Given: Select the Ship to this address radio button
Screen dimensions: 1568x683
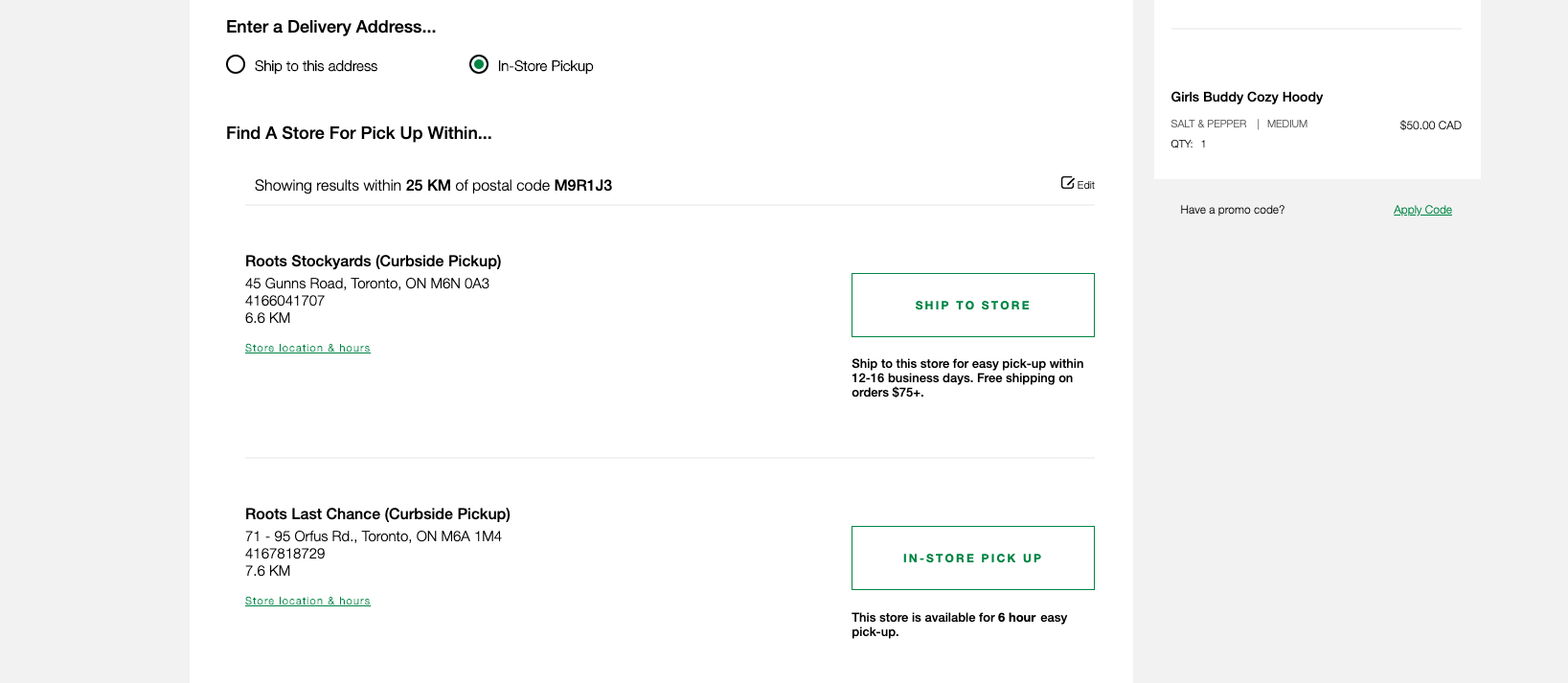Looking at the screenshot, I should tap(236, 64).
